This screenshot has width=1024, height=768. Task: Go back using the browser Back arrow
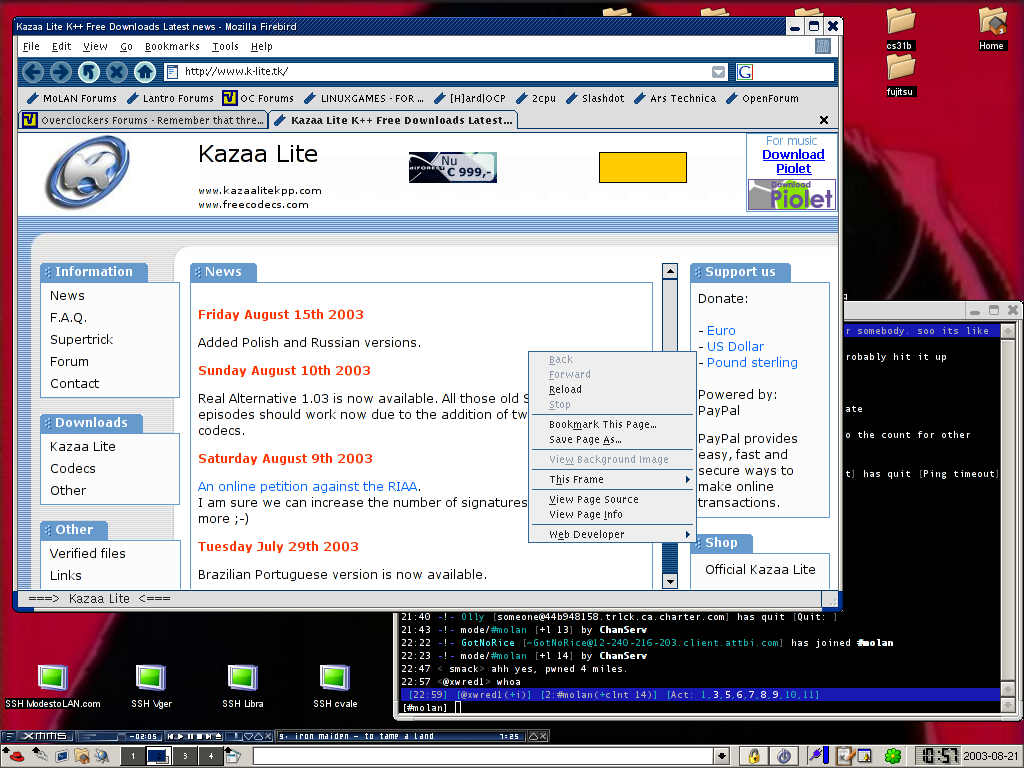(33, 72)
